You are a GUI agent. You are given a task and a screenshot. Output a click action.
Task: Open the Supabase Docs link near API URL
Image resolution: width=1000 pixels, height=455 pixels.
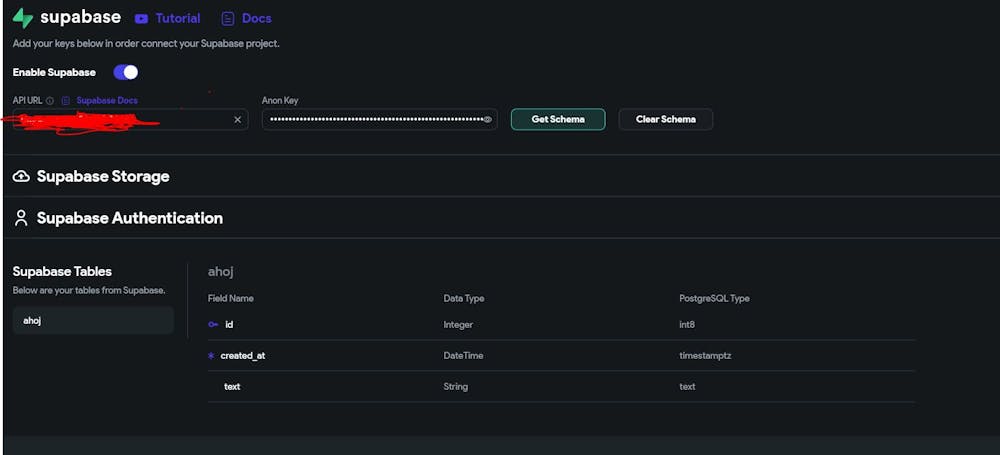click(107, 101)
